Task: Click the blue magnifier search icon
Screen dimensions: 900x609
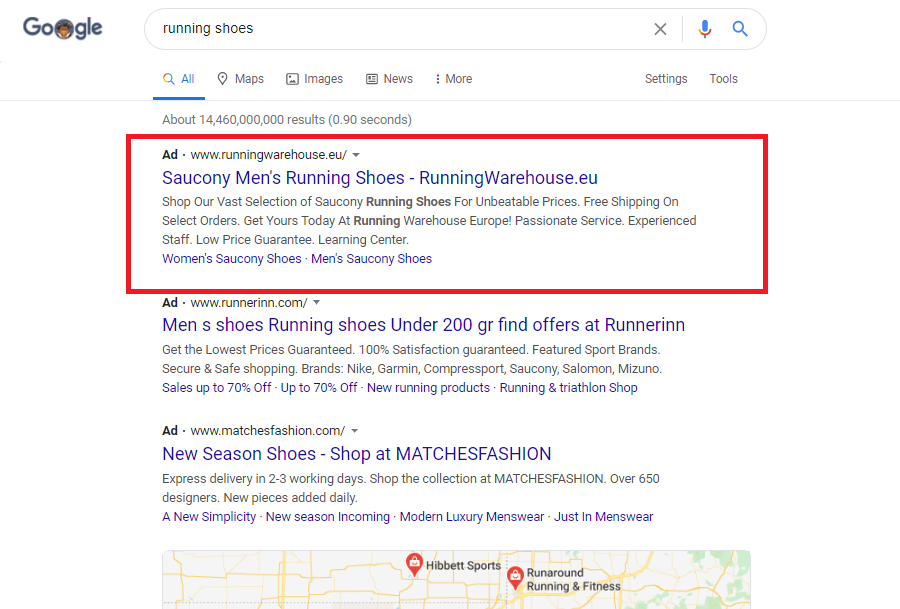Action: click(x=740, y=29)
